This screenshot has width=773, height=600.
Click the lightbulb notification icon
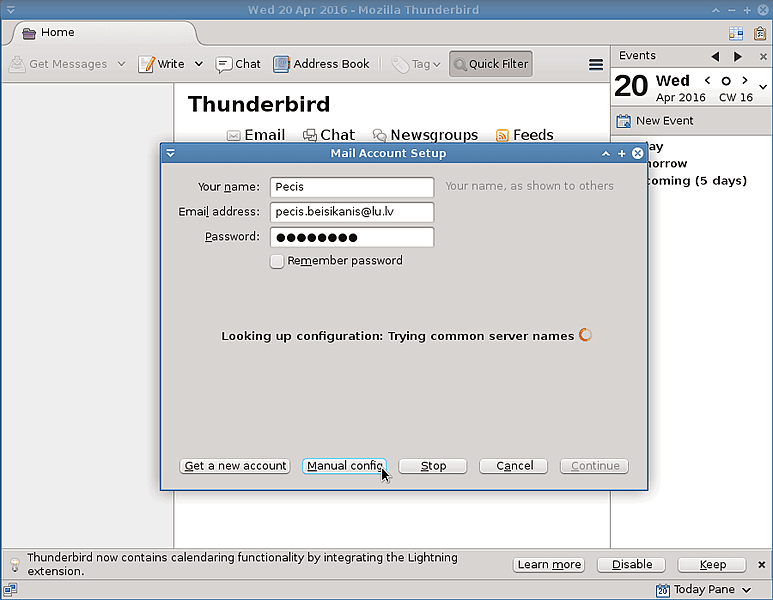15,565
